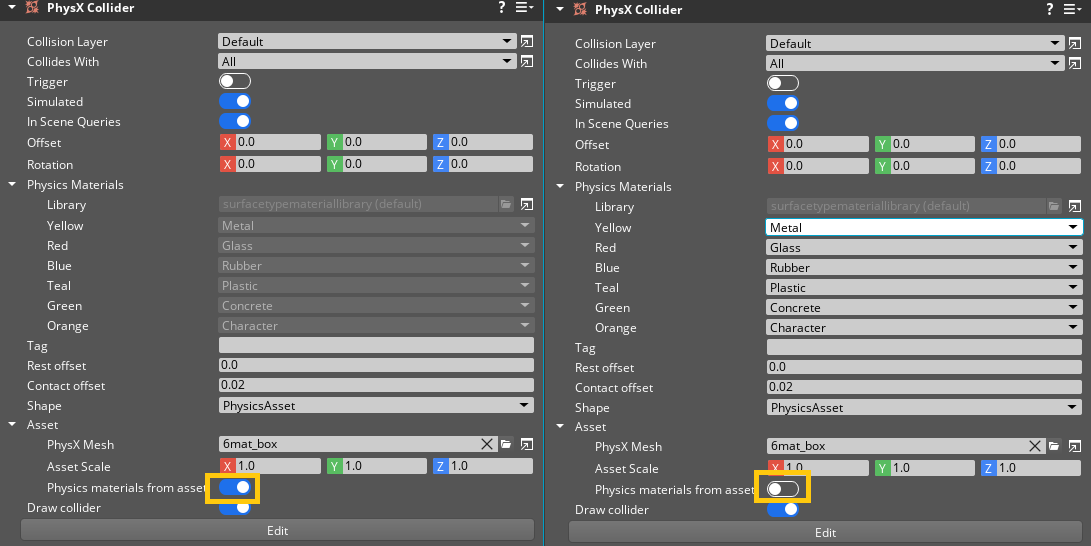Click Asset Scale Z field in right panel
This screenshot has height=546, width=1091.
[1031, 468]
